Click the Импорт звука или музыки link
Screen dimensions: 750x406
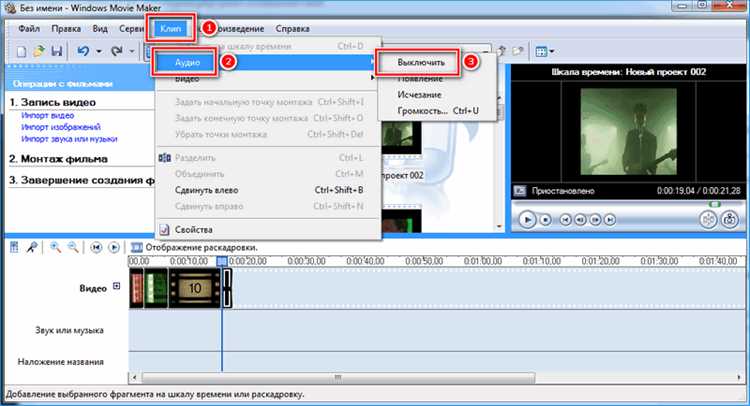69,139
